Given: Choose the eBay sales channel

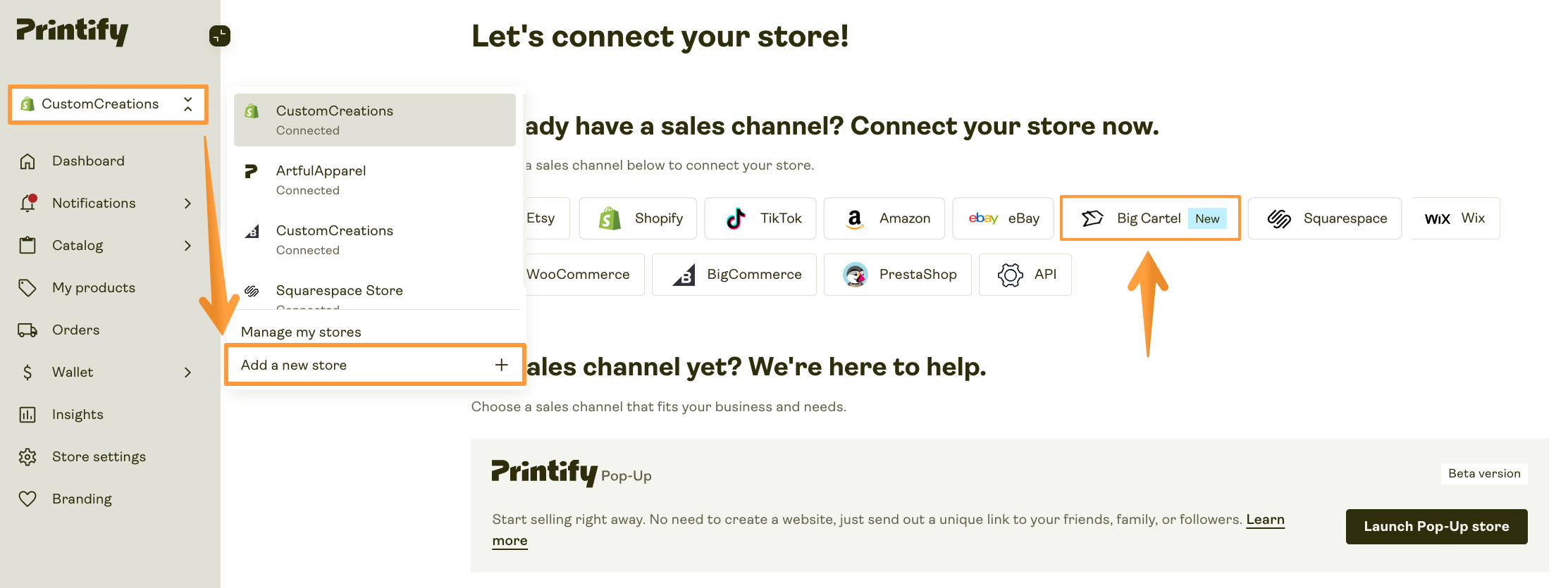Looking at the screenshot, I should pos(1003,218).
